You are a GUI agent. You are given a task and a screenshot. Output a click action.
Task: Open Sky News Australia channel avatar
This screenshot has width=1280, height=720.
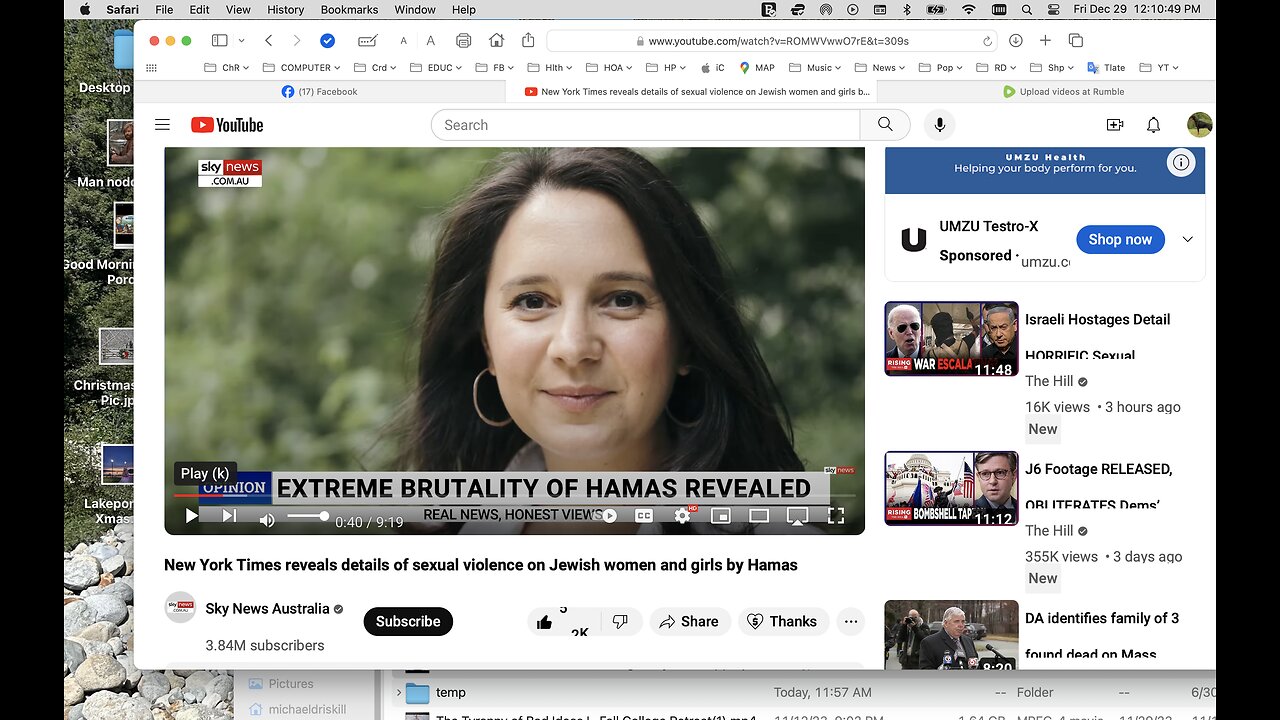point(180,608)
